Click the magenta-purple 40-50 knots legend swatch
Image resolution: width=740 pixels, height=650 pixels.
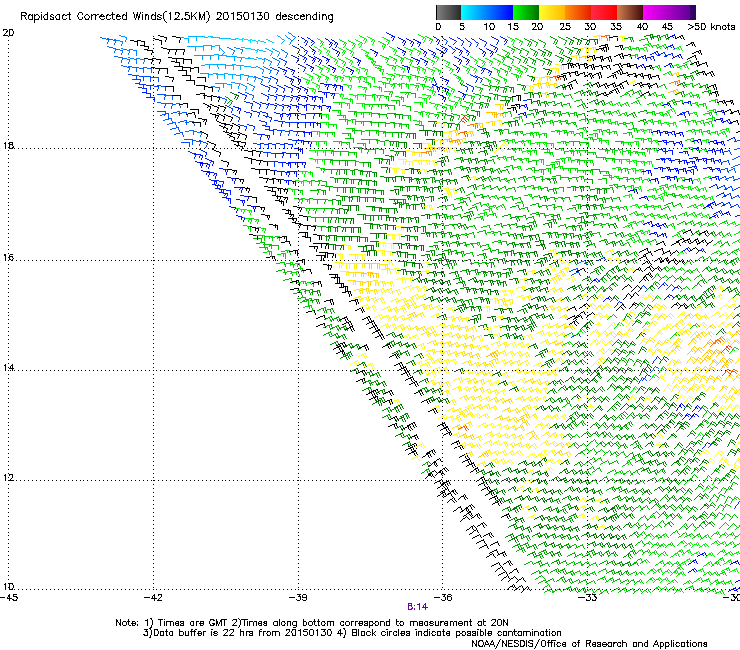[669, 12]
